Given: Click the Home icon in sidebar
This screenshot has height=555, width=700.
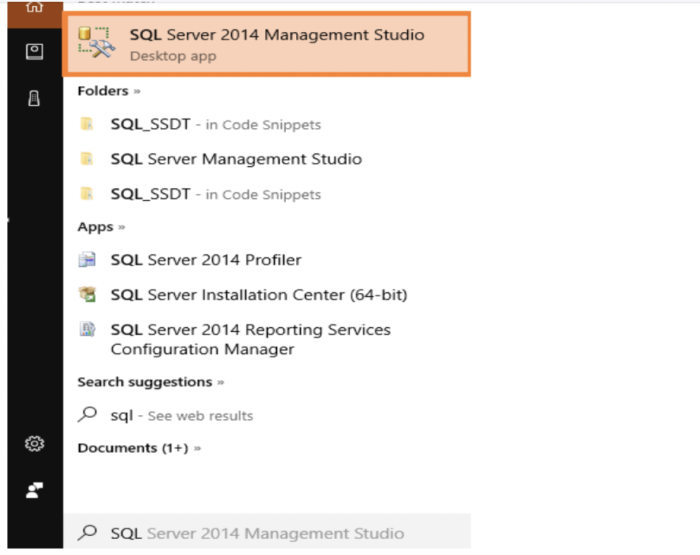Looking at the screenshot, I should tap(34, 7).
